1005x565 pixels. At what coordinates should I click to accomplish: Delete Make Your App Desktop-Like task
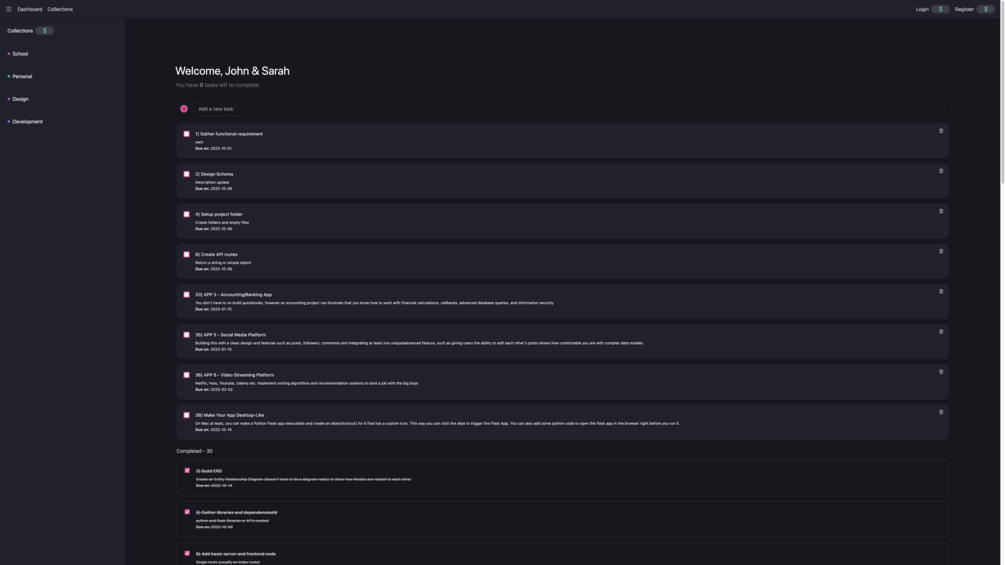(x=941, y=412)
